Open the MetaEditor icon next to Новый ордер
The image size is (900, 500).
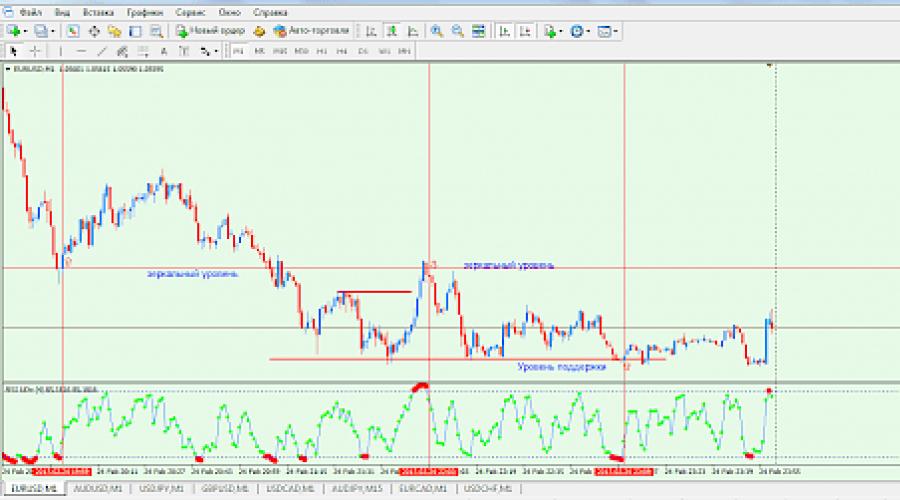coord(259,31)
